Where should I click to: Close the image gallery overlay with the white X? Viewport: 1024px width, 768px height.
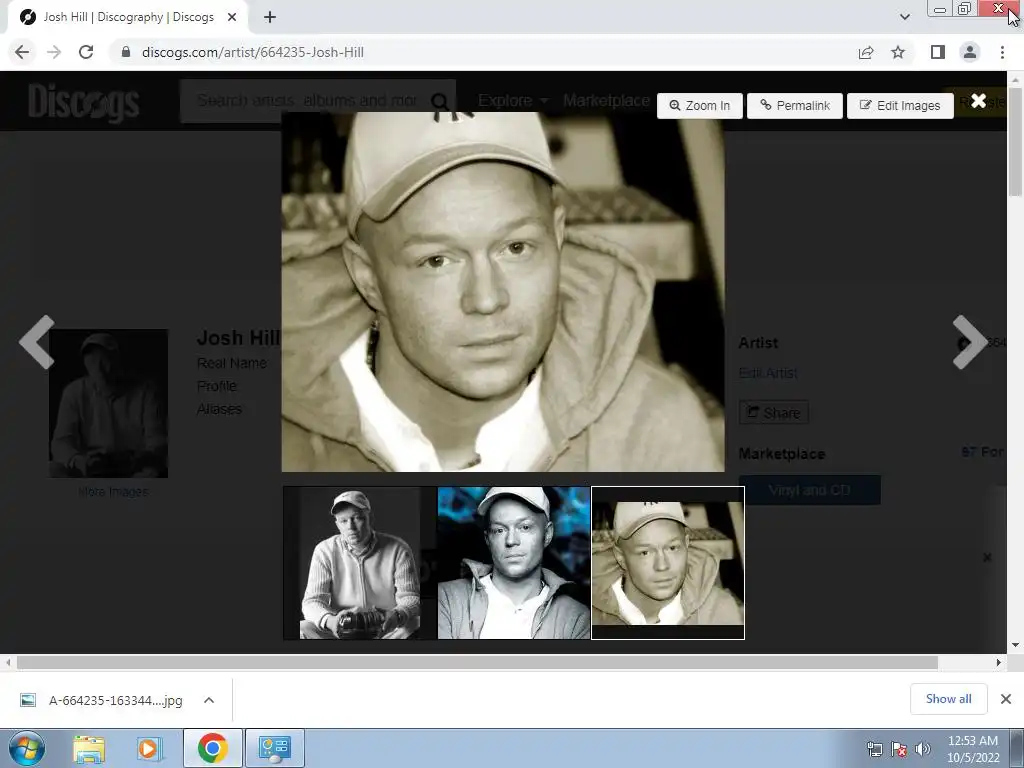point(978,101)
